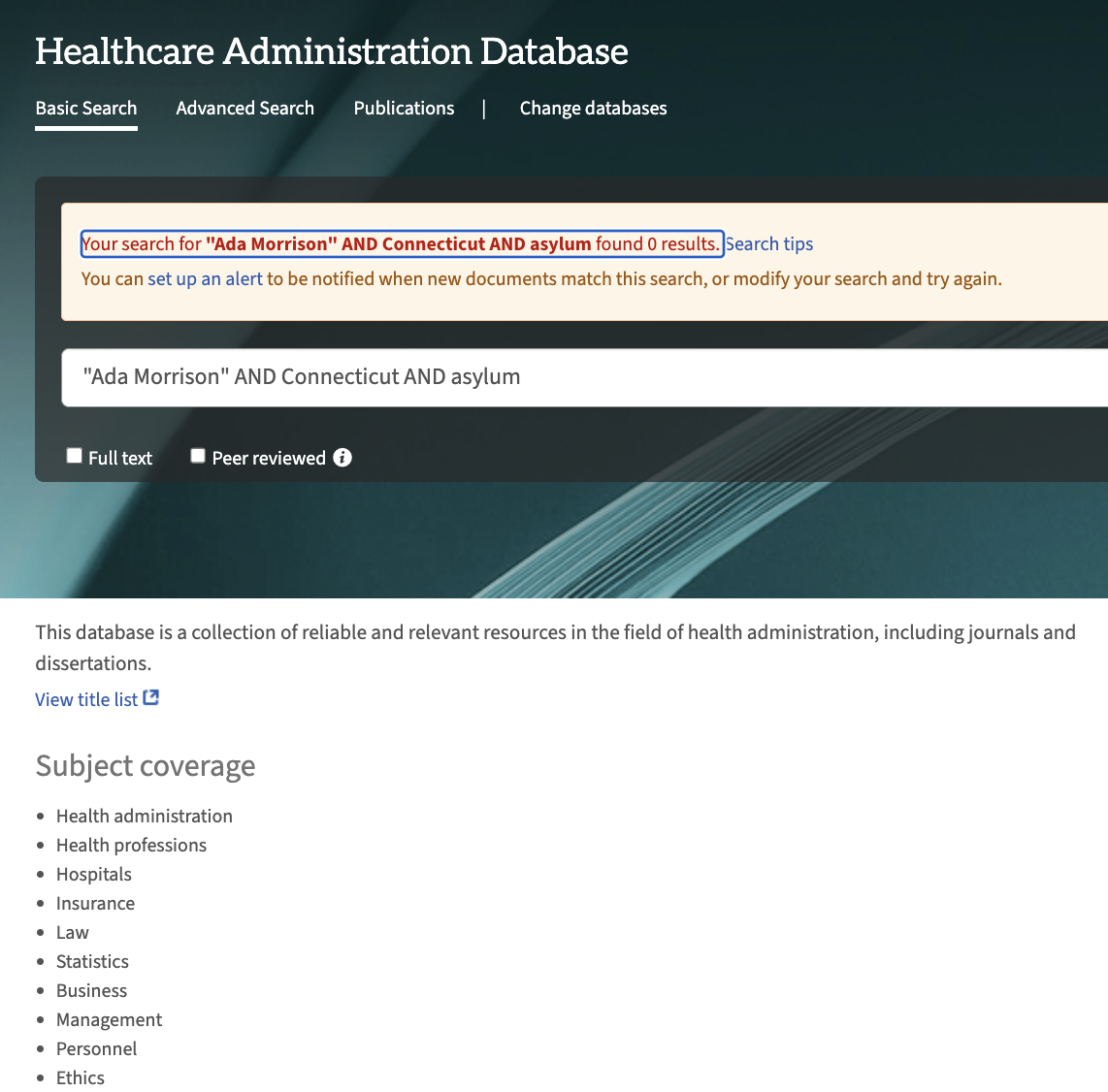Click the external link icon after View title list
The width and height of the screenshot is (1108, 1092).
(151, 698)
